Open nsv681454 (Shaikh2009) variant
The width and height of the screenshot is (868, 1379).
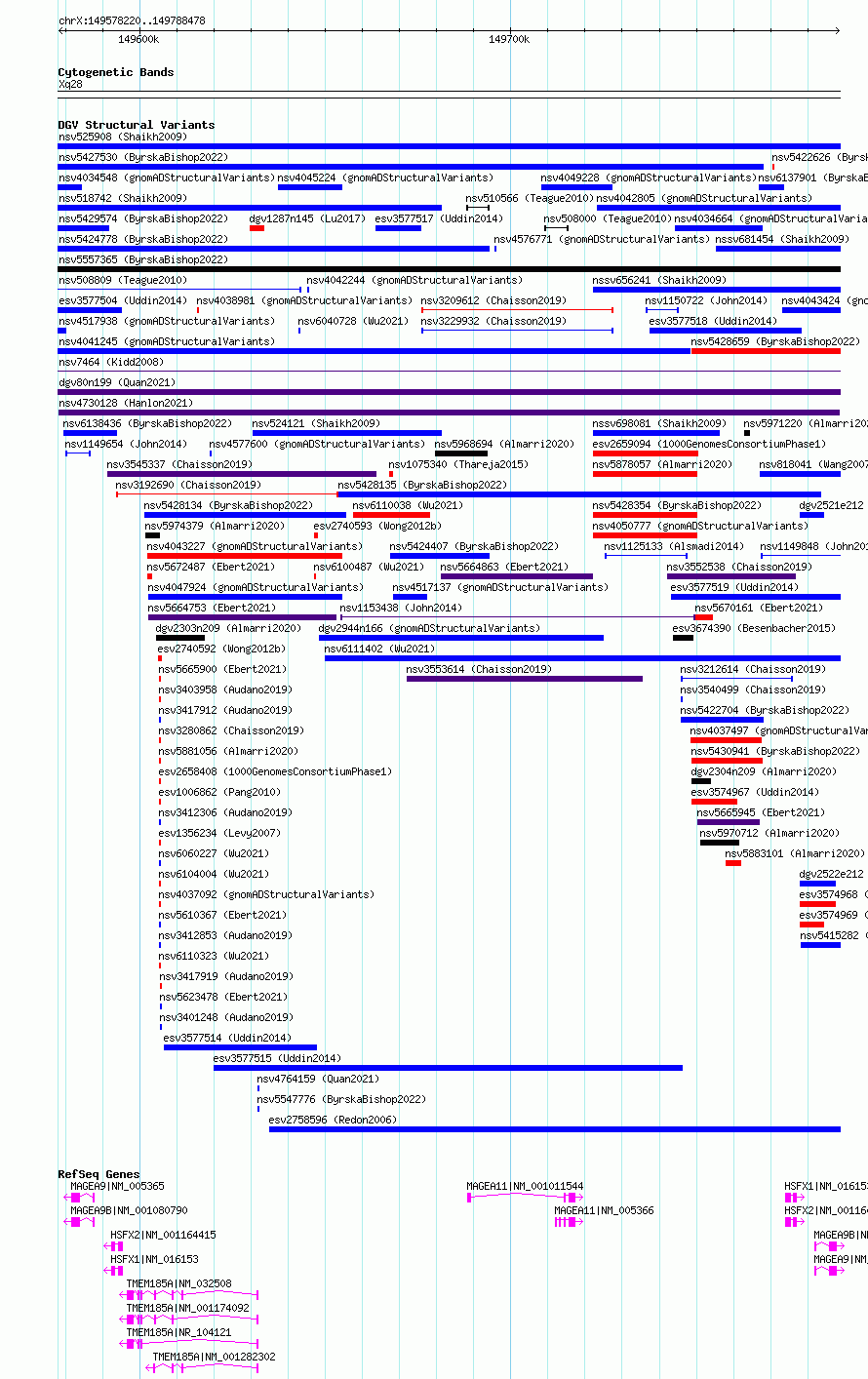point(782,239)
